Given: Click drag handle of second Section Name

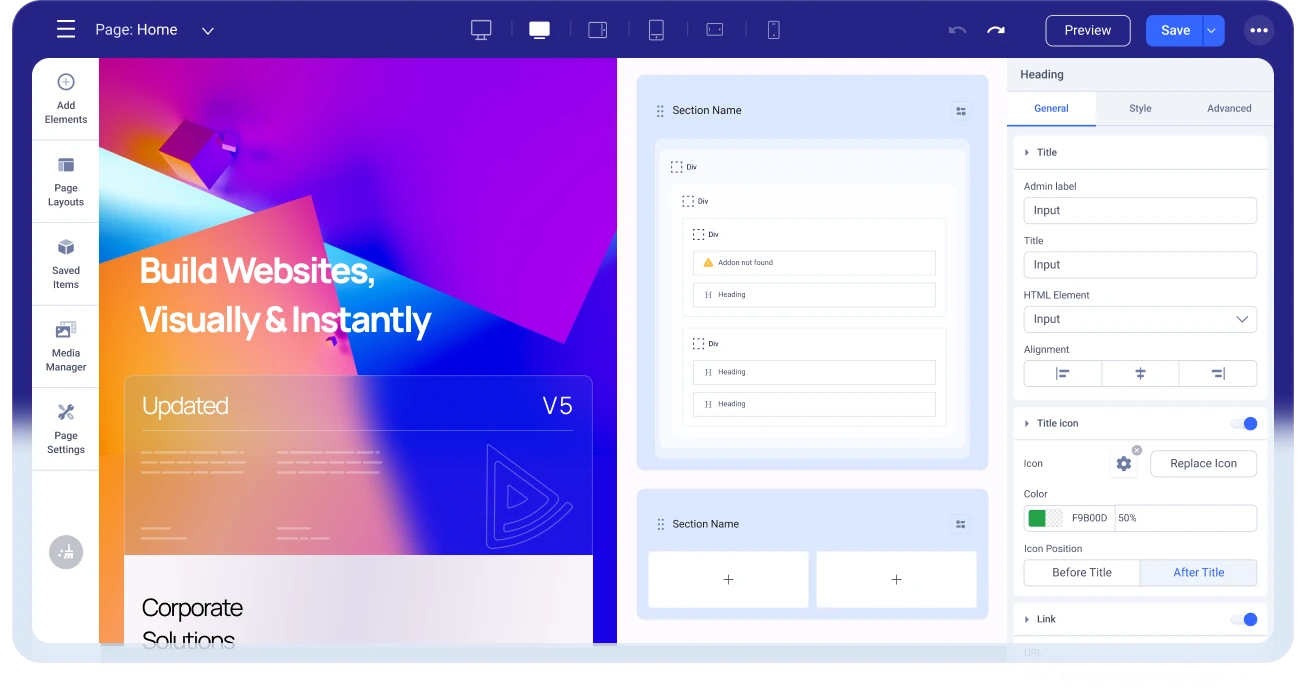Looking at the screenshot, I should pyautogui.click(x=660, y=524).
